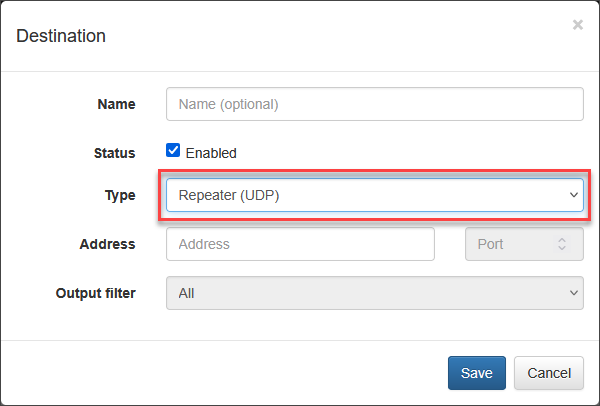Cancel the destination dialog

pyautogui.click(x=549, y=373)
